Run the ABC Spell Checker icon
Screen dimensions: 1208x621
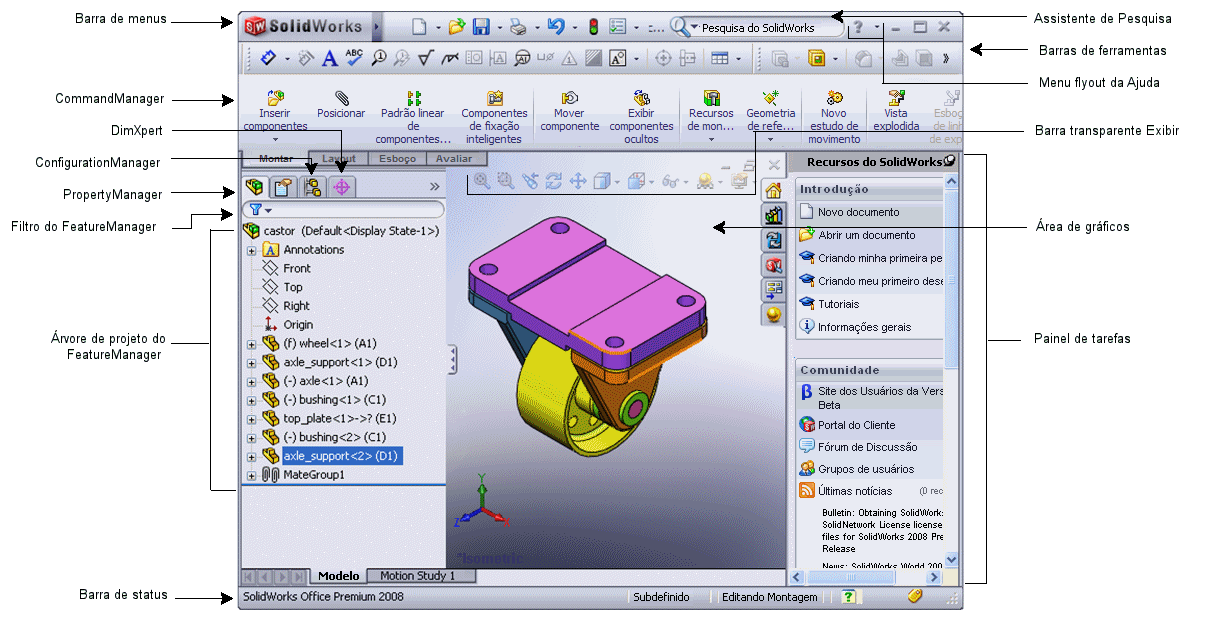click(354, 59)
